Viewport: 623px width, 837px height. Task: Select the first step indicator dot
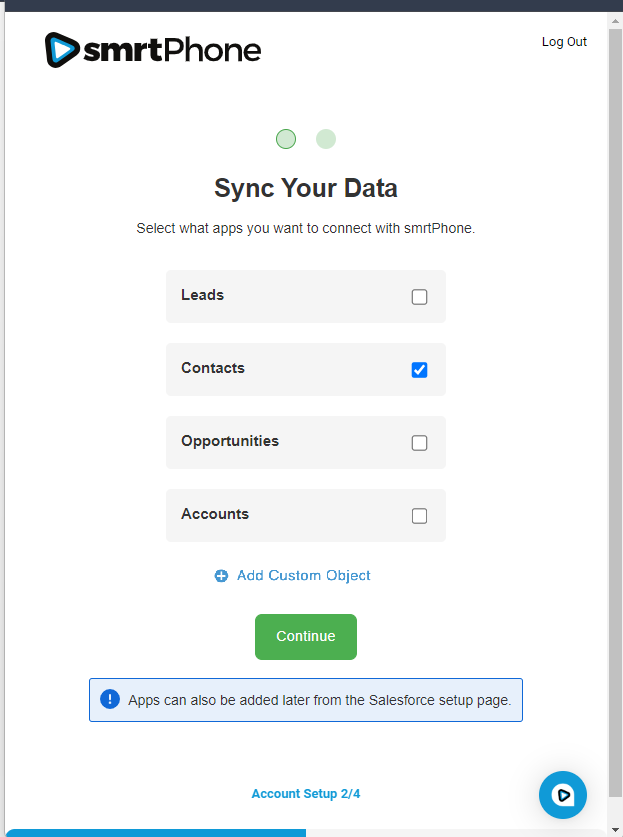tap(286, 139)
